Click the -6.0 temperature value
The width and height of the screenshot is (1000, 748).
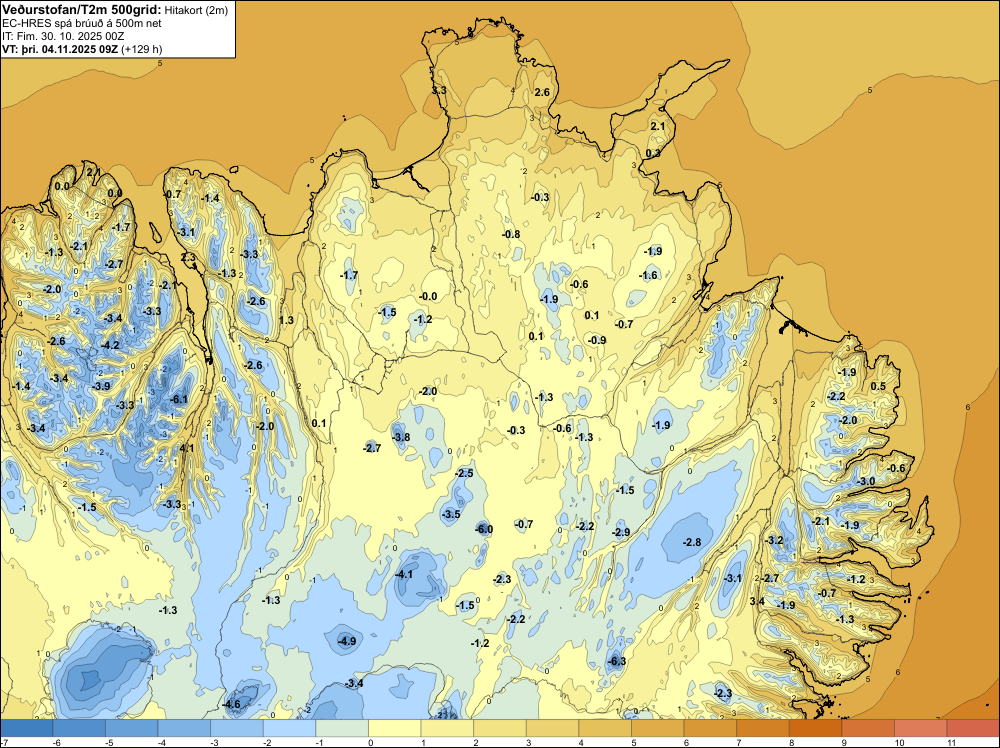484,529
